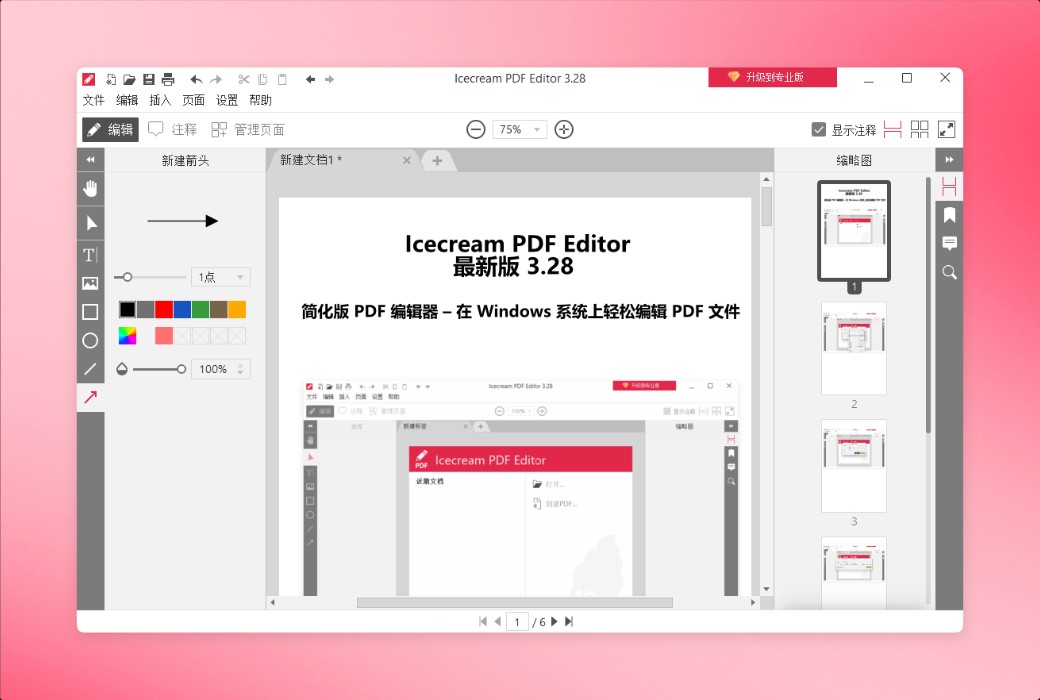
Task: Open the zoom level dropdown
Action: (x=536, y=129)
